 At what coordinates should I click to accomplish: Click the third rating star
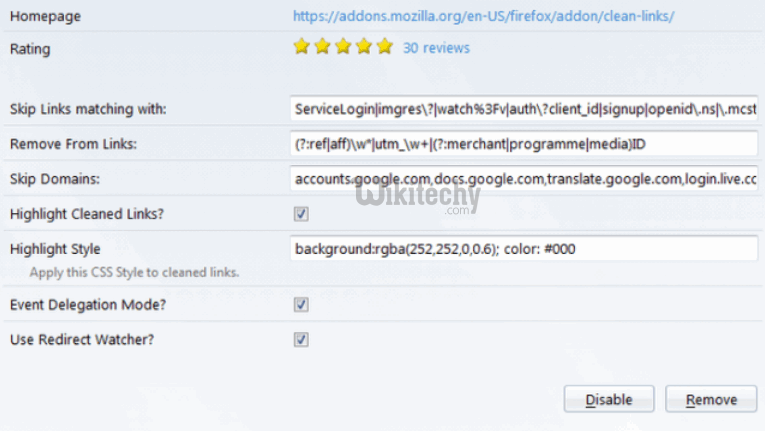coord(343,47)
